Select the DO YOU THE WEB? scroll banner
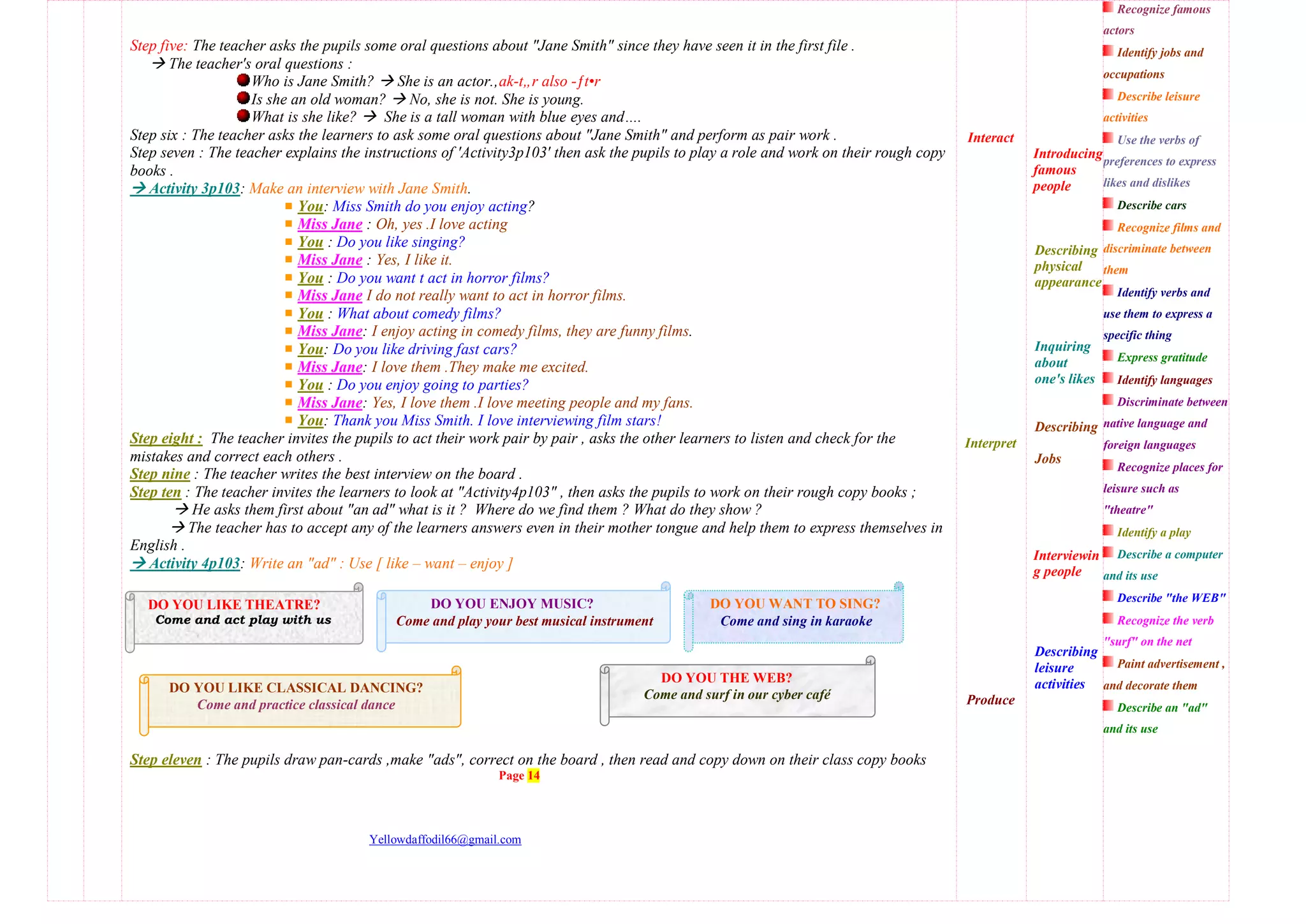The height and width of the screenshot is (924, 1306). pos(738,690)
